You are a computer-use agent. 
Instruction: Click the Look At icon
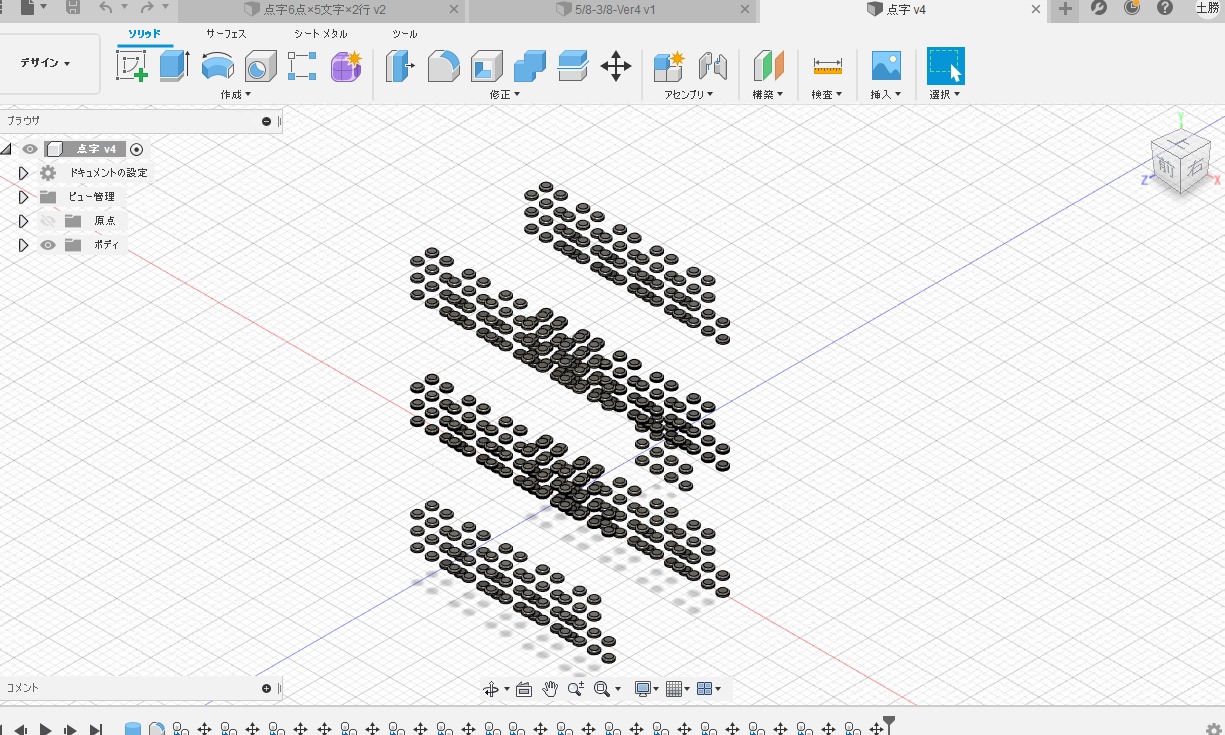pyautogui.click(x=523, y=689)
